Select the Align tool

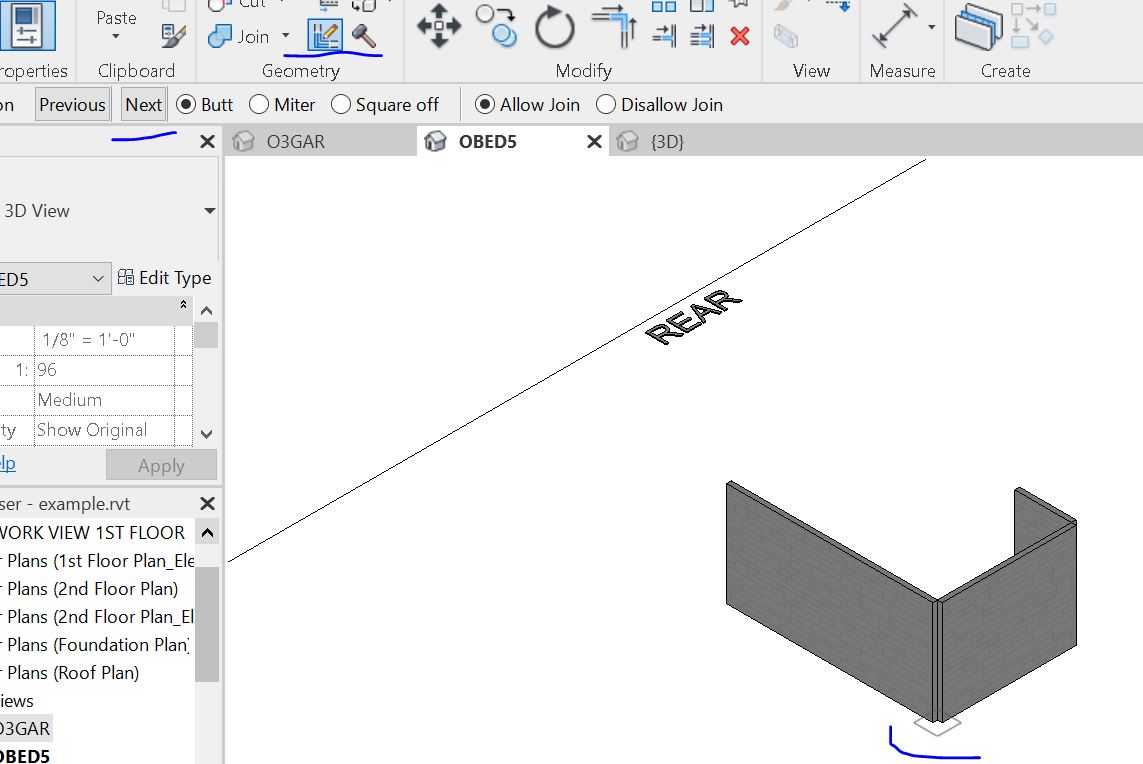point(614,28)
